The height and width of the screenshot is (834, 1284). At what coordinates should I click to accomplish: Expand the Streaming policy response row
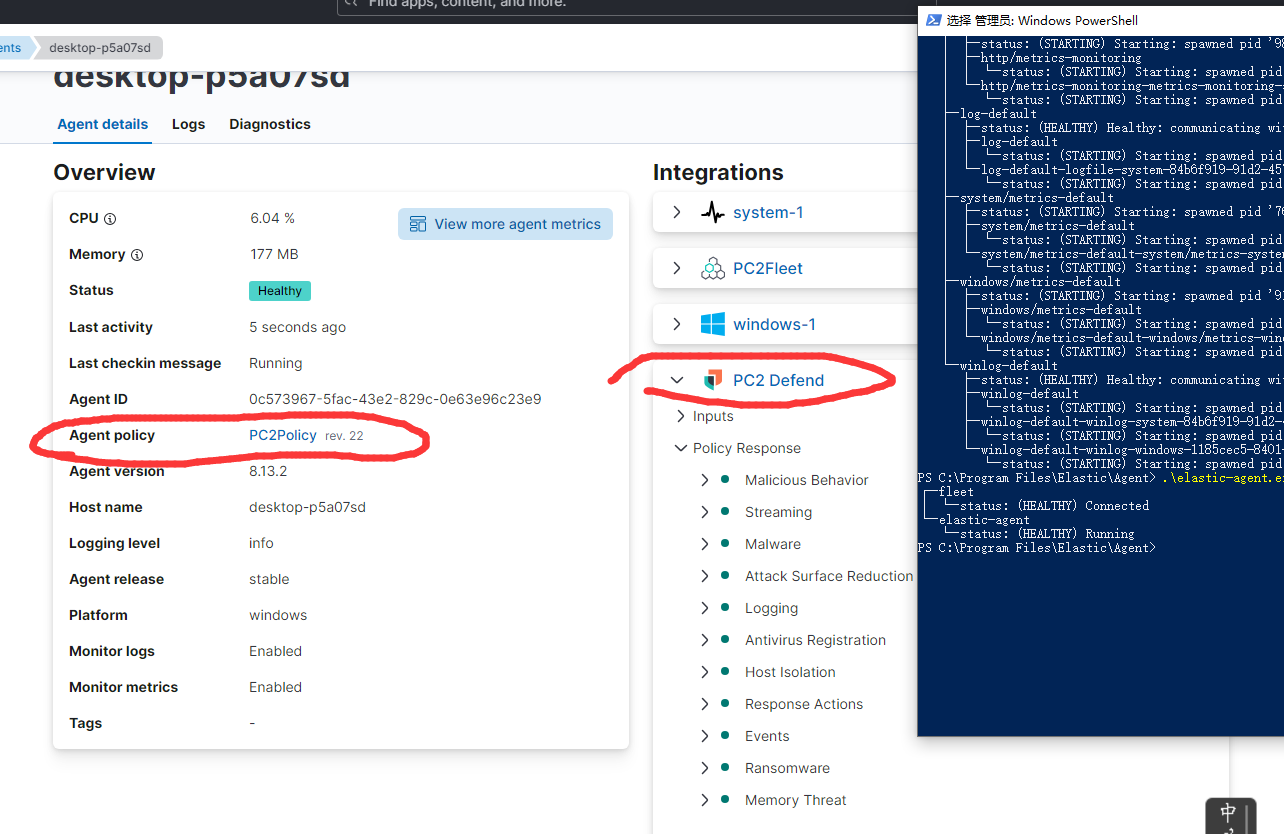click(705, 512)
